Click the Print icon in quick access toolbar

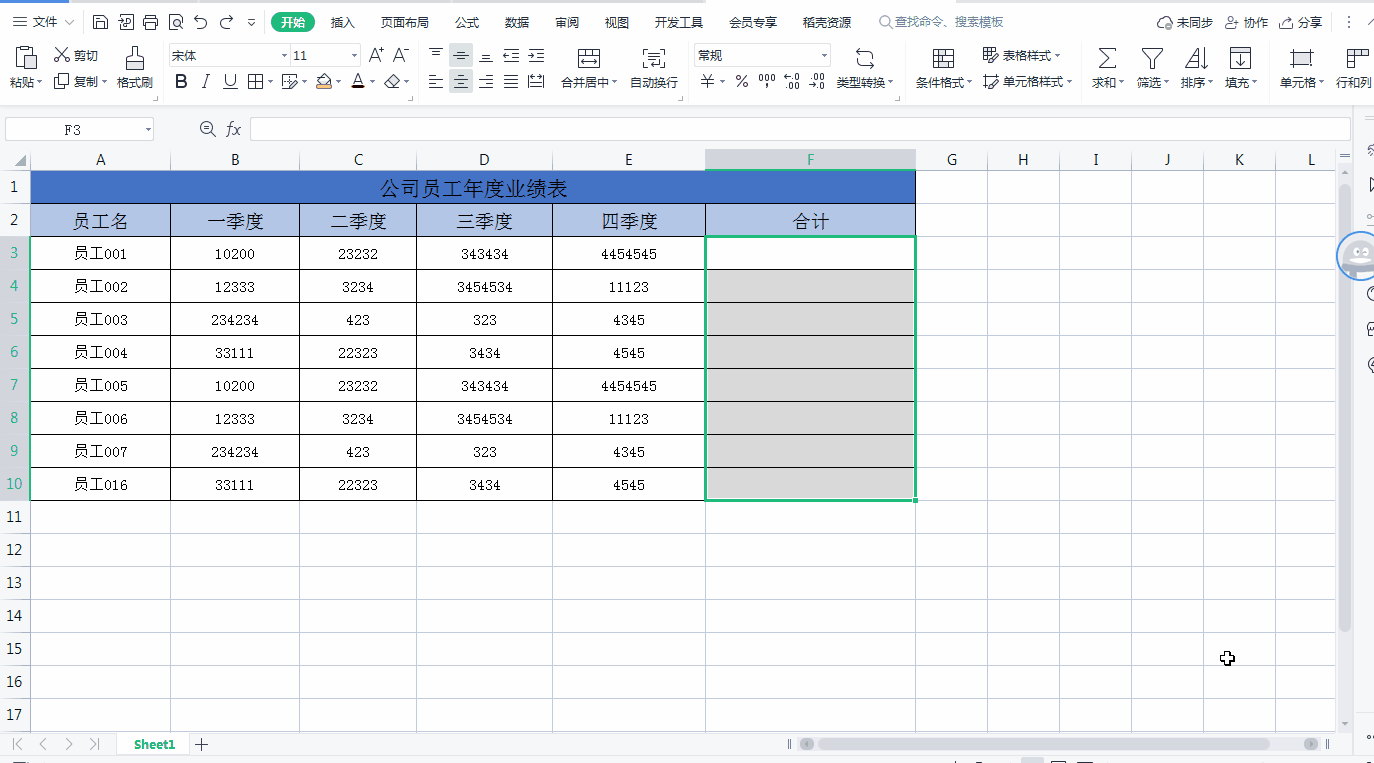tap(150, 22)
